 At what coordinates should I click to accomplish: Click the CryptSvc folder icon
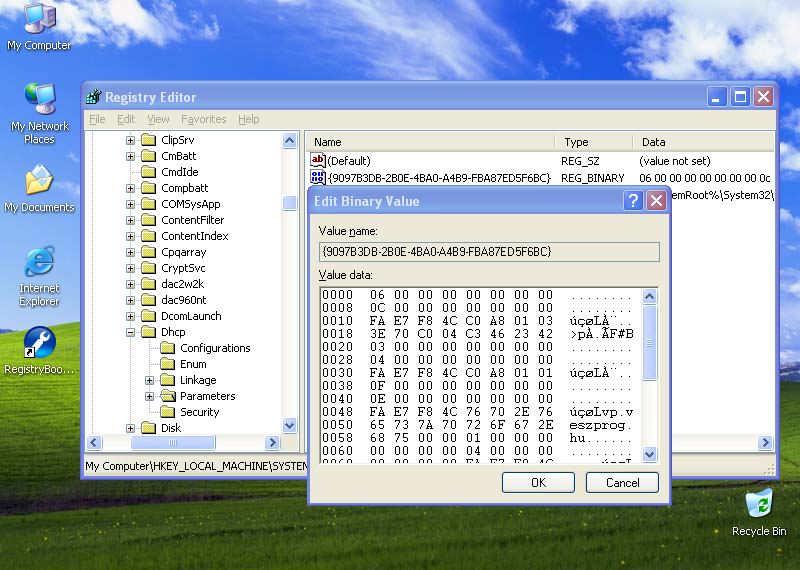click(x=148, y=268)
